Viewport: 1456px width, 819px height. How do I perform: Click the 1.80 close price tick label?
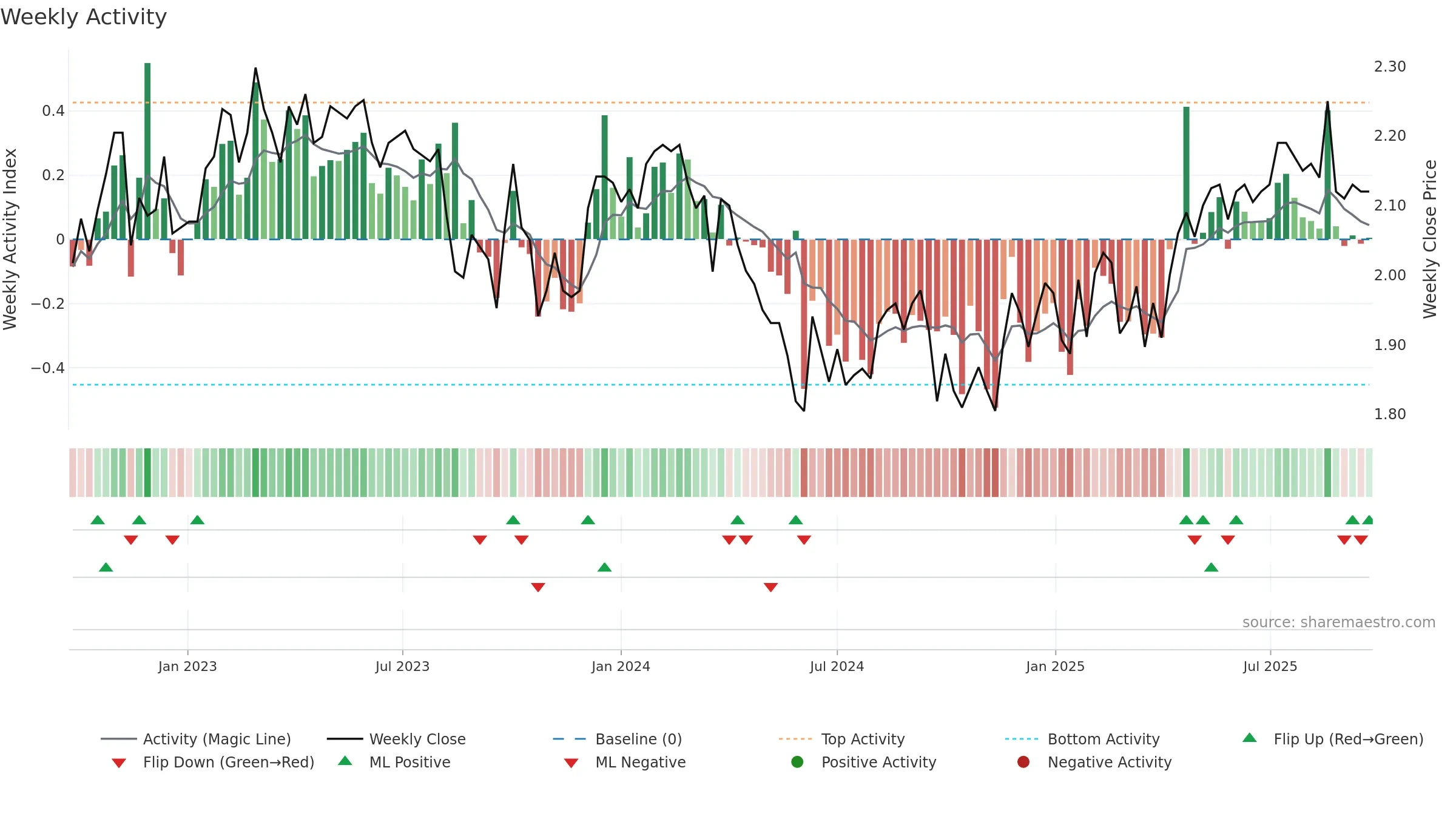(1390, 414)
